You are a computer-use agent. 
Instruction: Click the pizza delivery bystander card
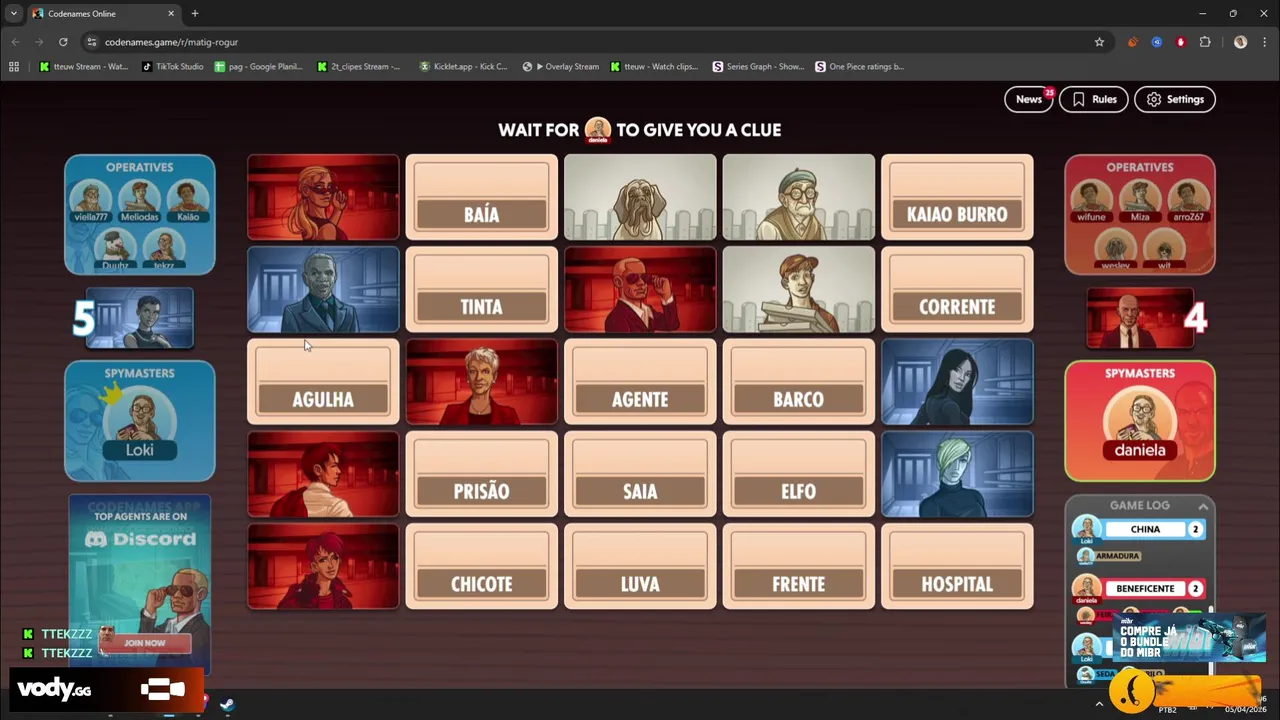click(798, 289)
